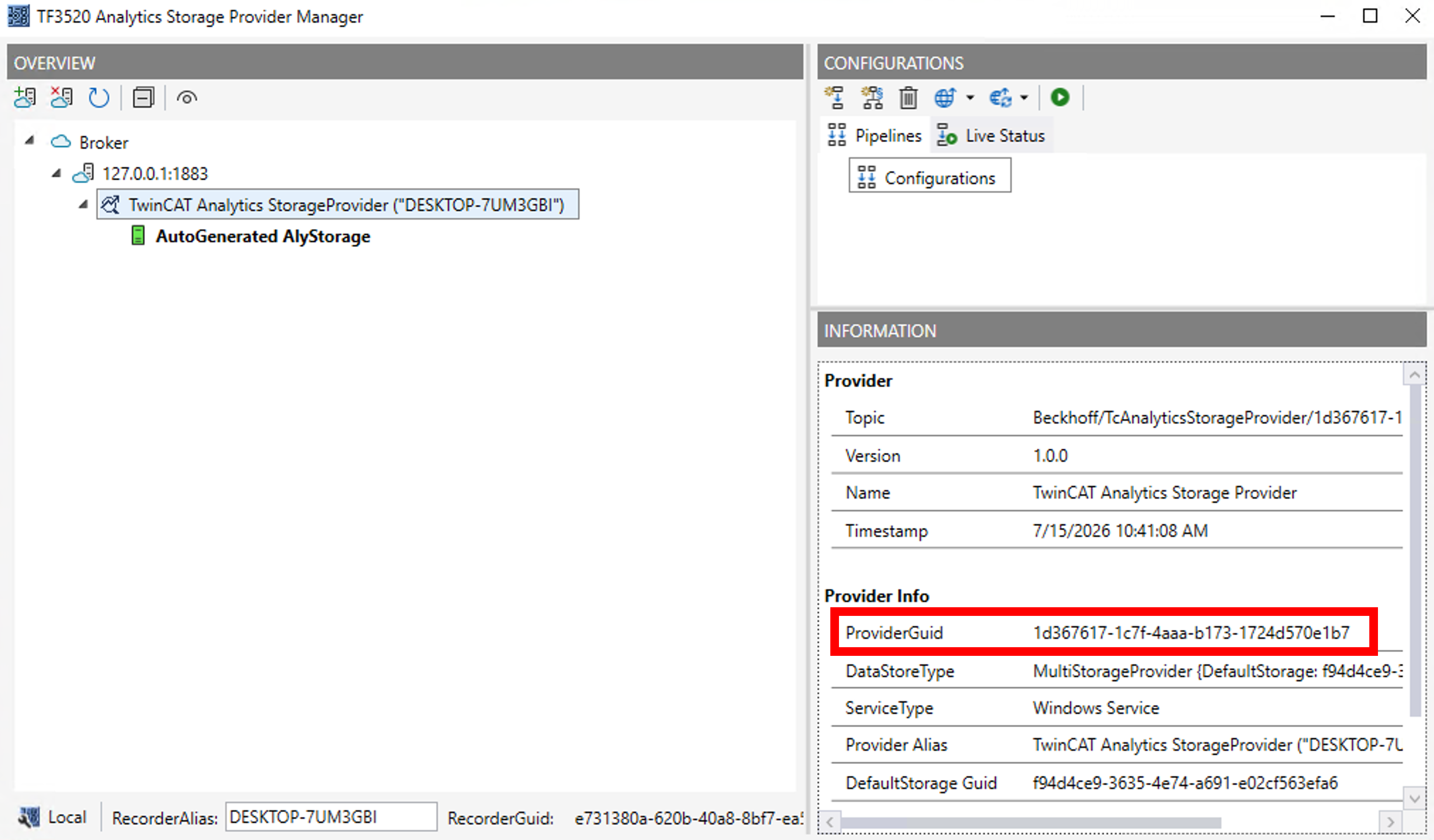Click the Information panel scroll up arrow
This screenshot has width=1434, height=840.
coord(1414,375)
